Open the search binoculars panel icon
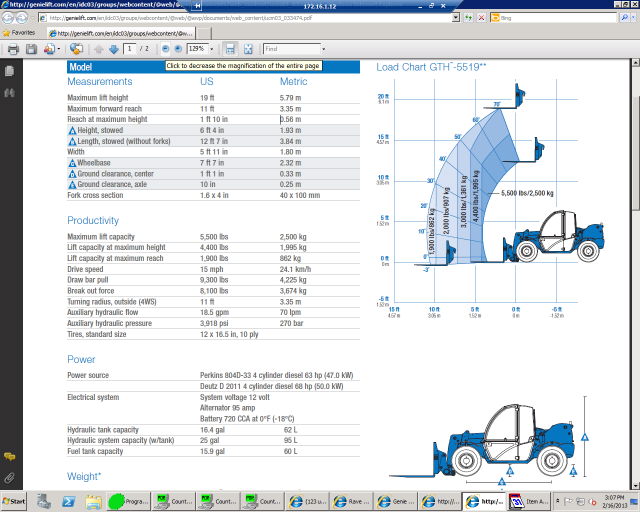Screen dimensions: 640x512 pyautogui.click(x=9, y=93)
